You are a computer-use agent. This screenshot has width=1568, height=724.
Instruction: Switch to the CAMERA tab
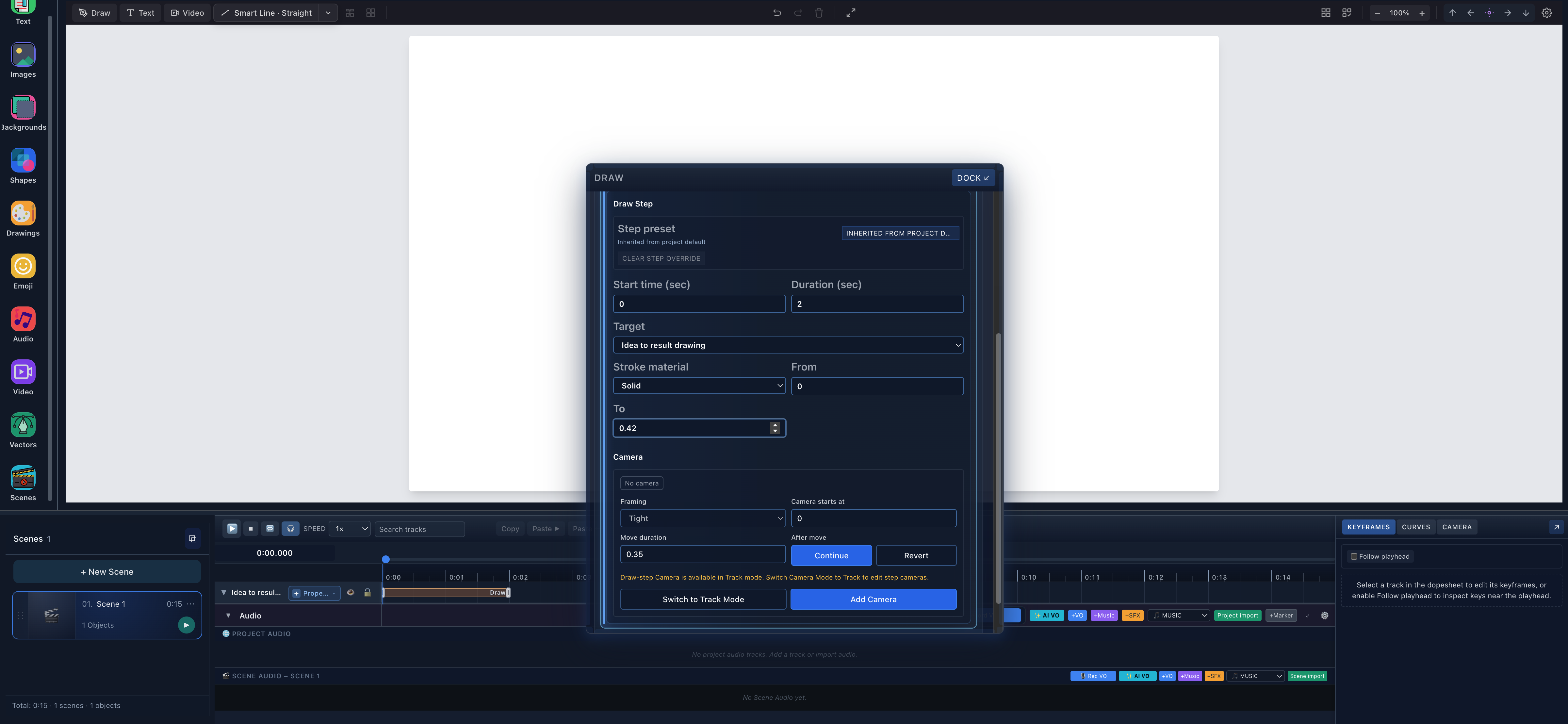1457,527
